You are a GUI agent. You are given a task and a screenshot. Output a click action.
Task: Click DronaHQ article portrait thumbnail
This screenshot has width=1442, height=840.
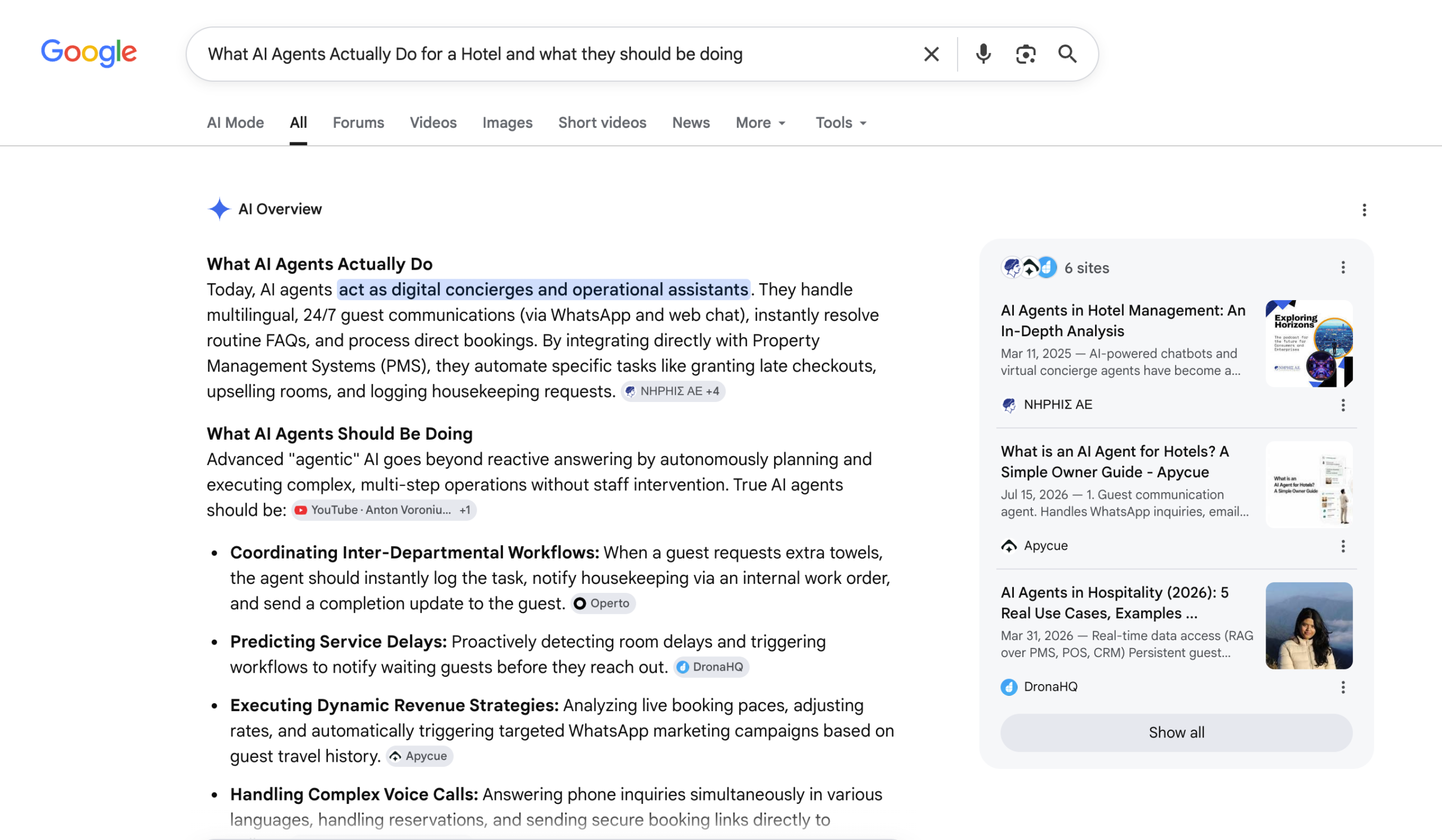[x=1309, y=626]
